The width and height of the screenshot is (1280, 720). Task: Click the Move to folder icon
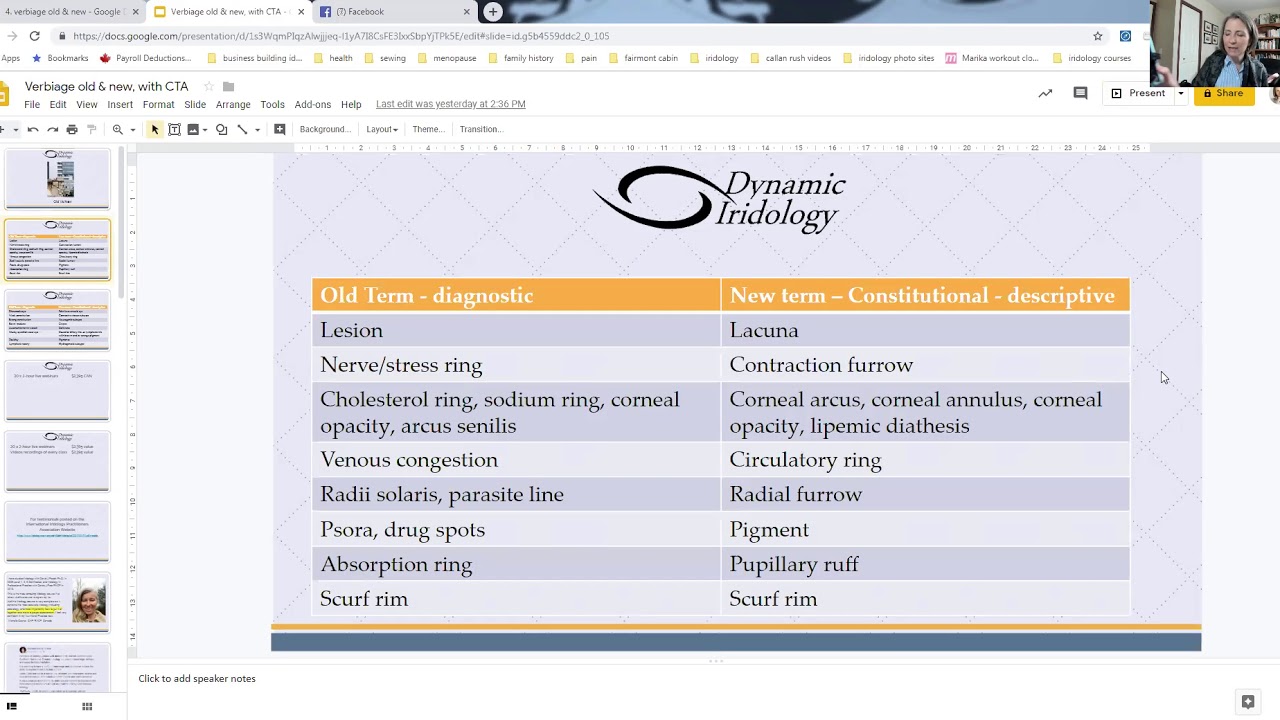tap(228, 87)
